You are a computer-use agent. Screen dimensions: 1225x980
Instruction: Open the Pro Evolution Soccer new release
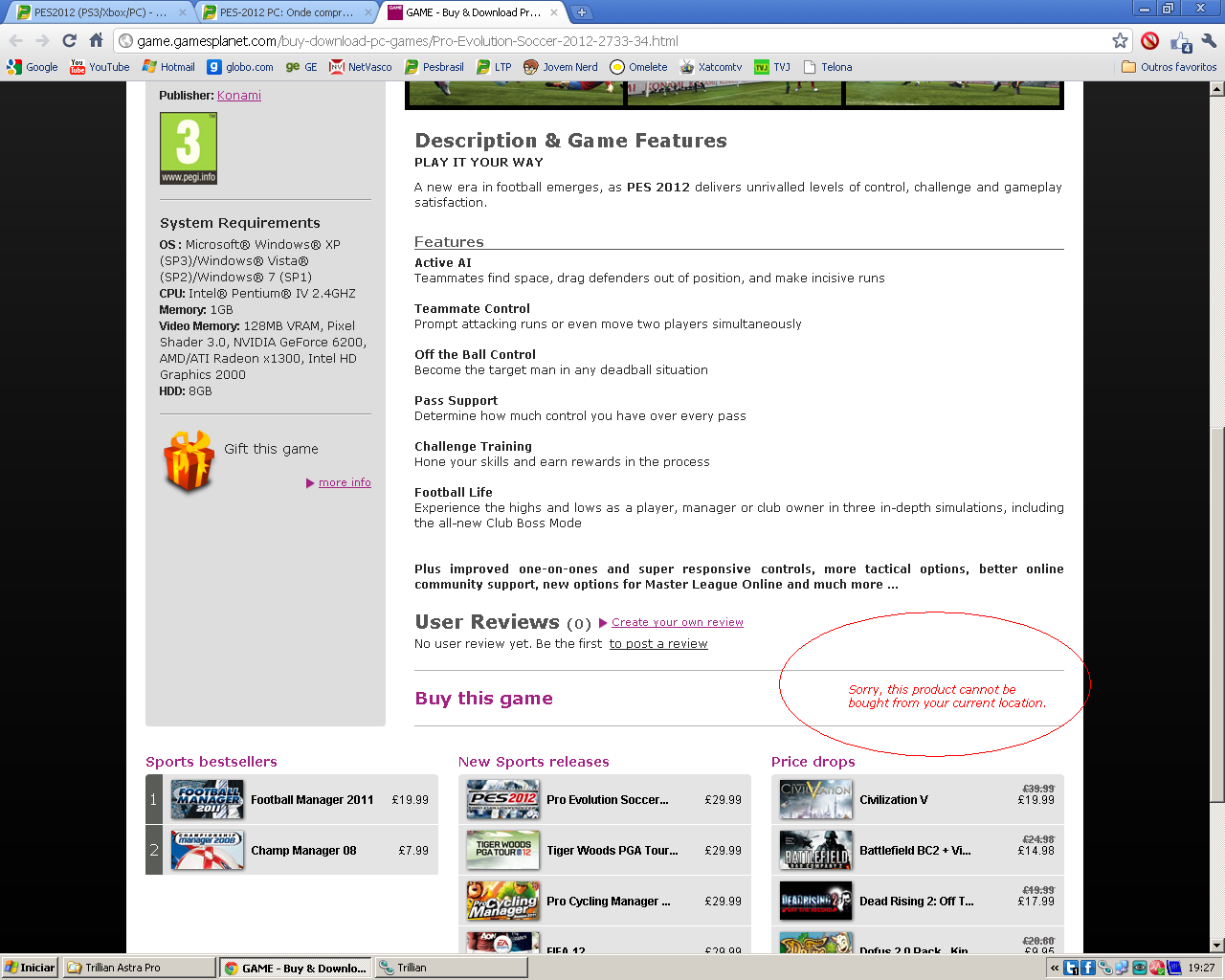pos(605,799)
